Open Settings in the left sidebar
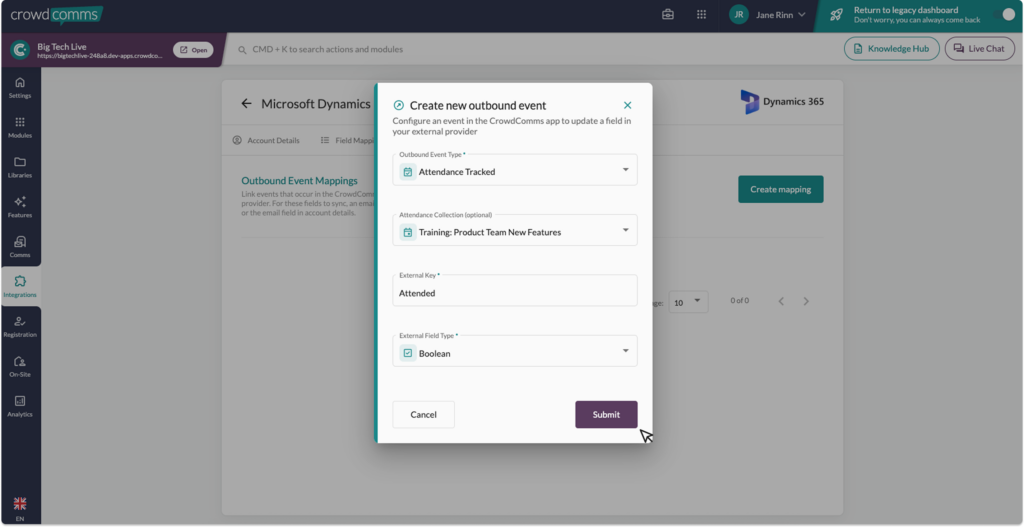Image resolution: width=1024 pixels, height=527 pixels. pyautogui.click(x=20, y=87)
